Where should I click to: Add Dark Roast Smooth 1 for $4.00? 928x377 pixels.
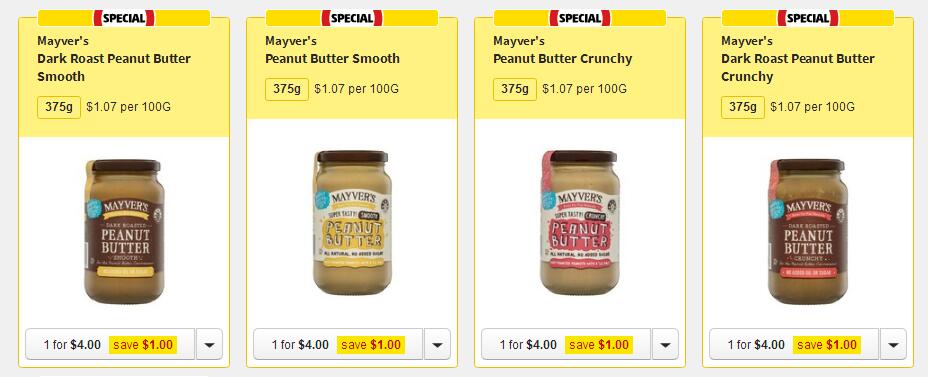coord(110,344)
